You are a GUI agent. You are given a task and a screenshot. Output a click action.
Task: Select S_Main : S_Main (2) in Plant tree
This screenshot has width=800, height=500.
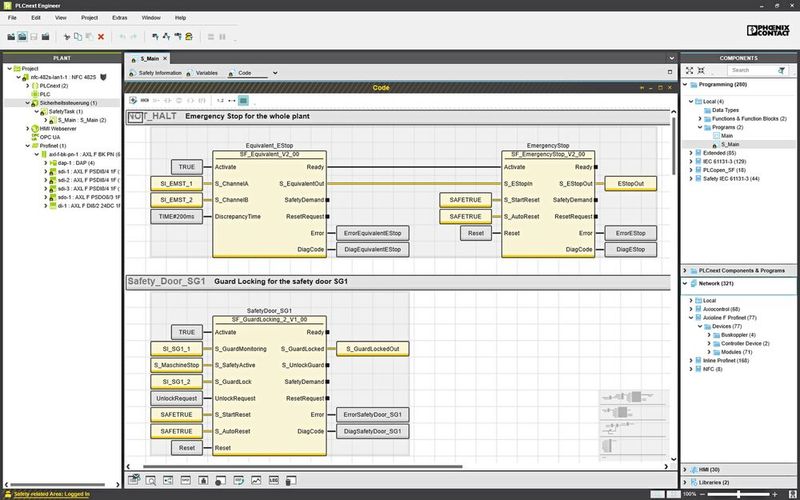(x=78, y=120)
